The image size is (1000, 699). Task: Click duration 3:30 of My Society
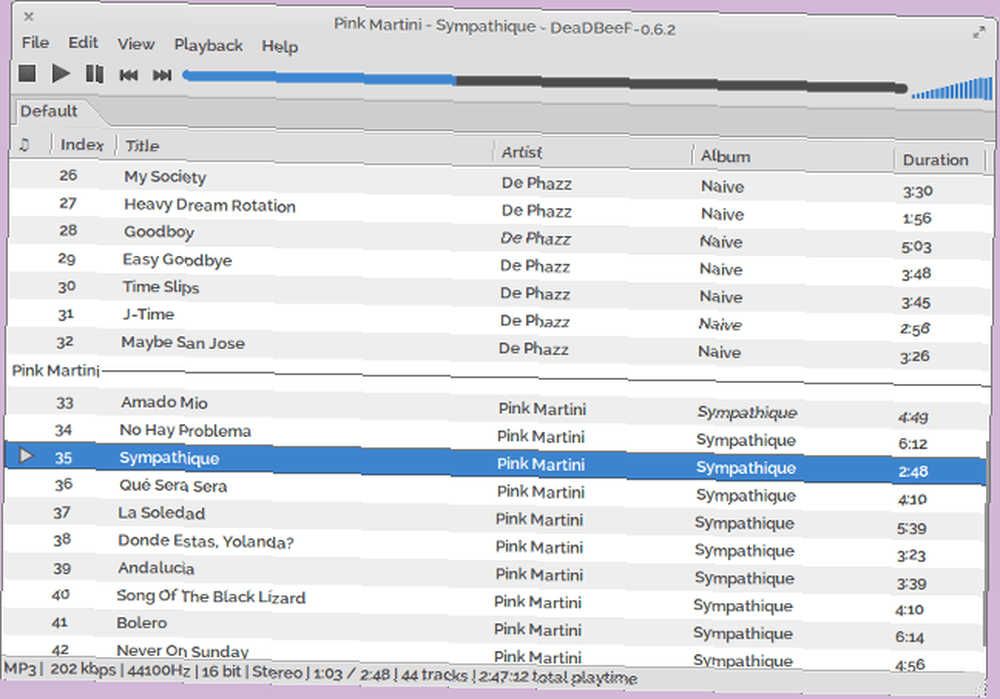tap(918, 191)
